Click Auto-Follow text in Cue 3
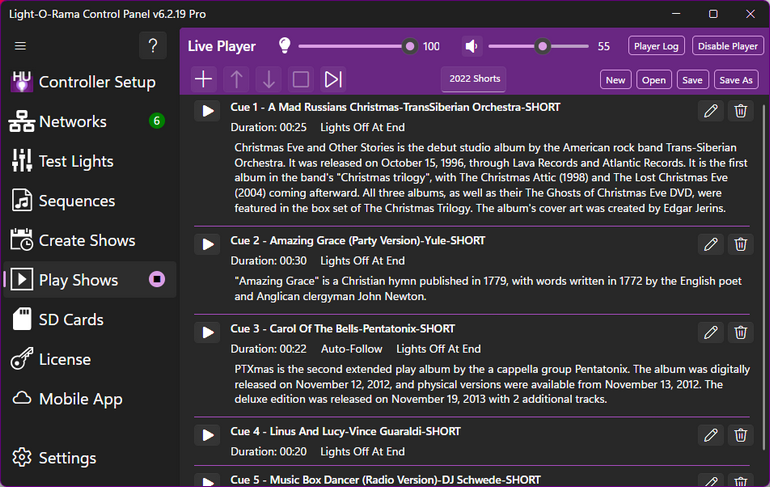Screen dimensions: 770x487 point(352,349)
